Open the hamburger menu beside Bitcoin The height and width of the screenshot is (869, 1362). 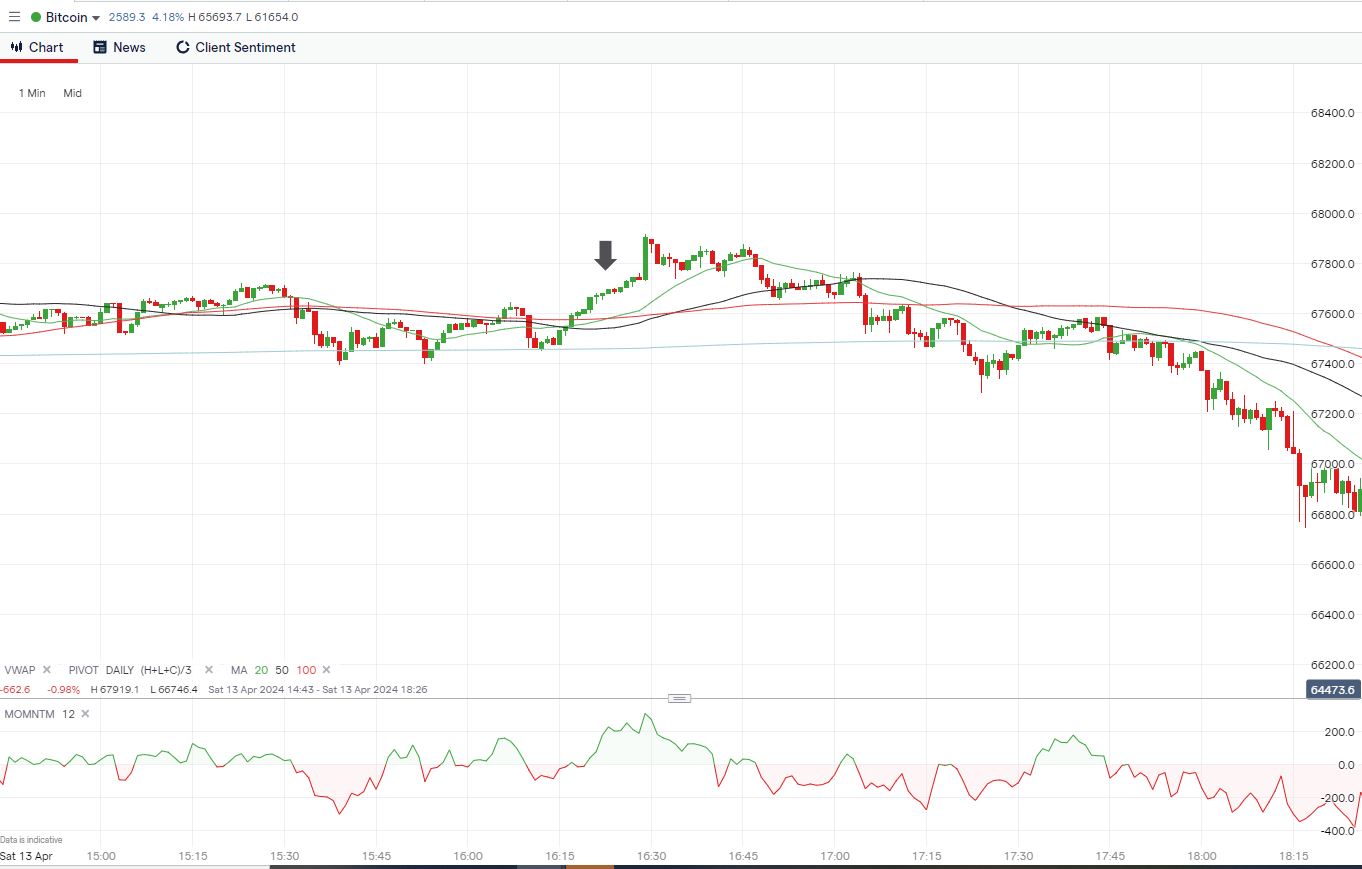(x=14, y=17)
